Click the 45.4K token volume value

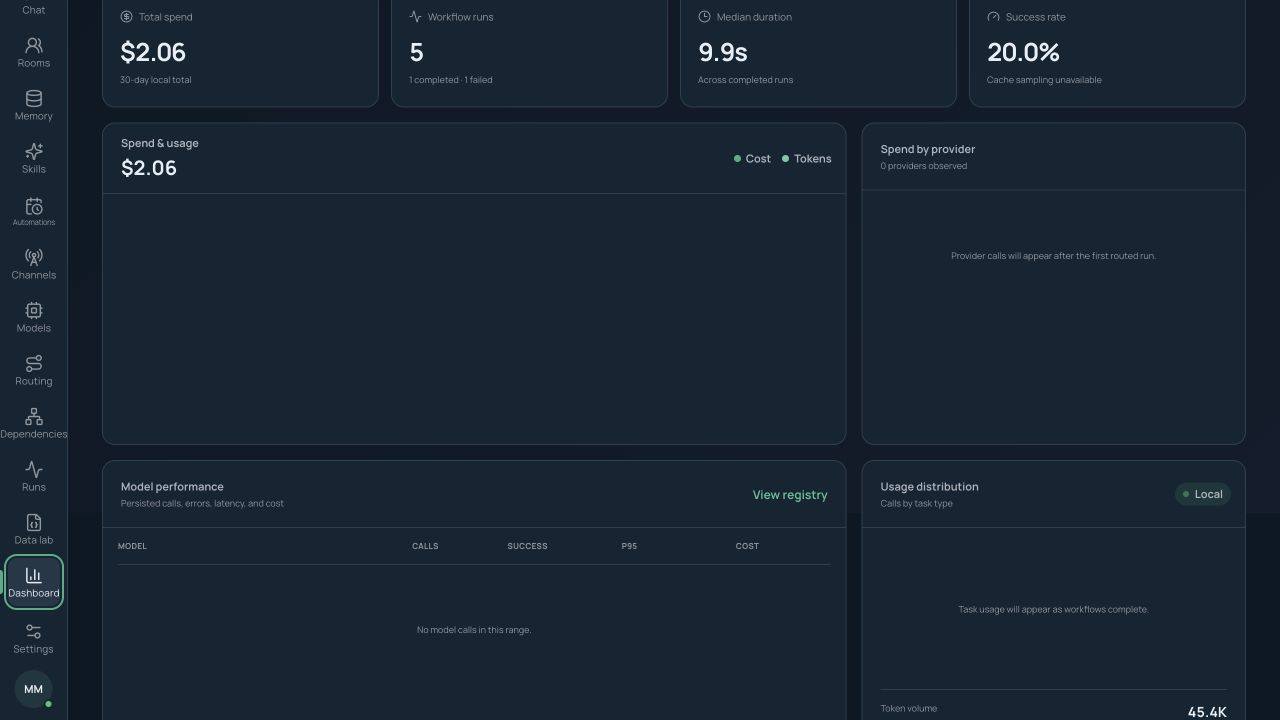point(1207,712)
